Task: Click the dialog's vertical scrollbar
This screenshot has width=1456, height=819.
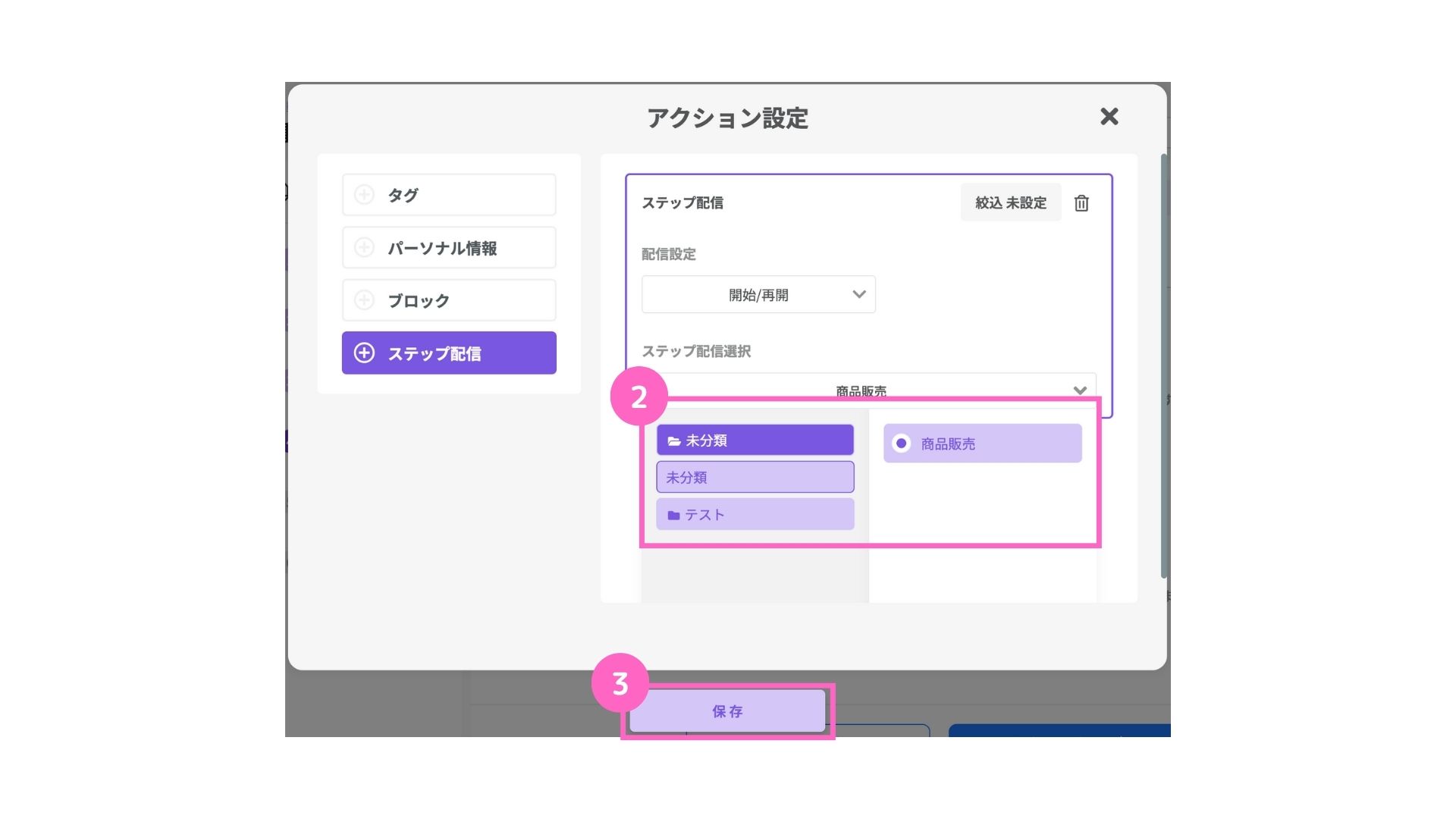Action: point(1164,366)
